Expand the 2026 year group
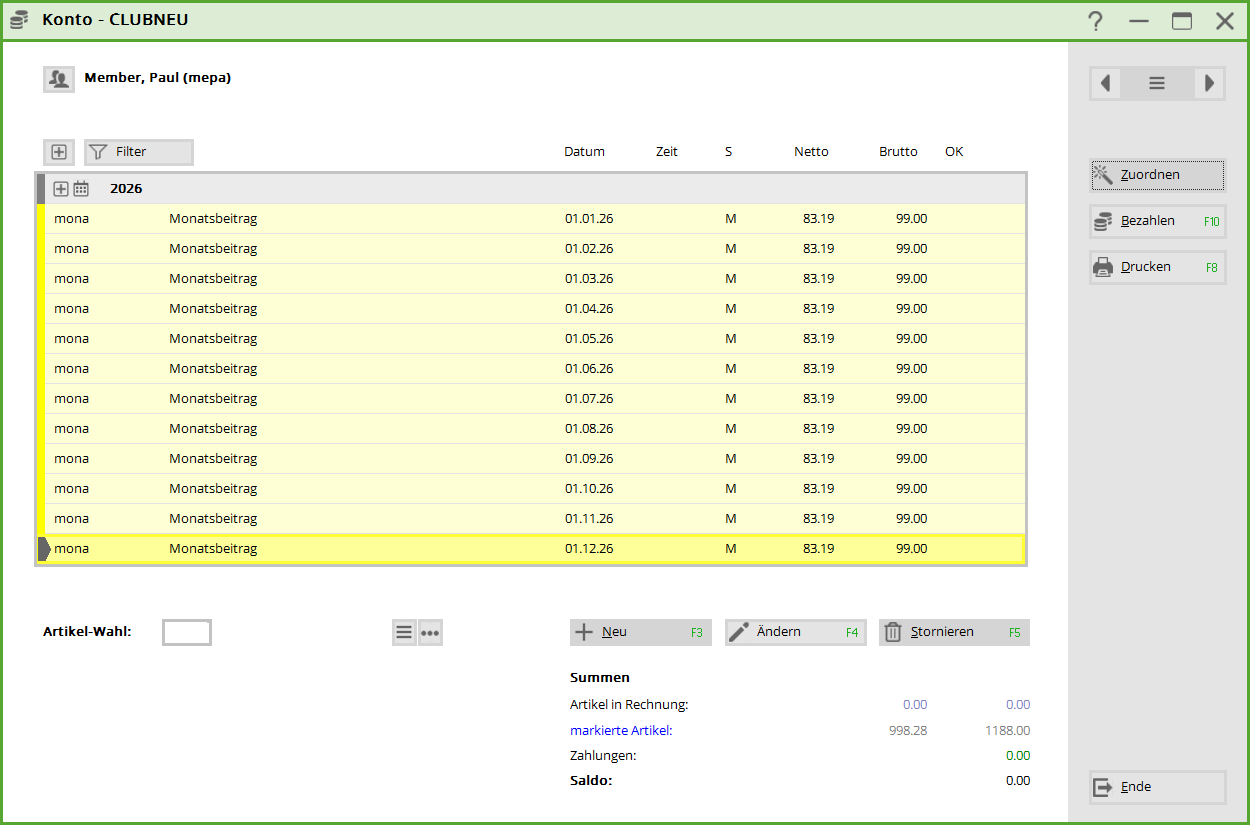This screenshot has width=1250, height=825. coord(61,189)
